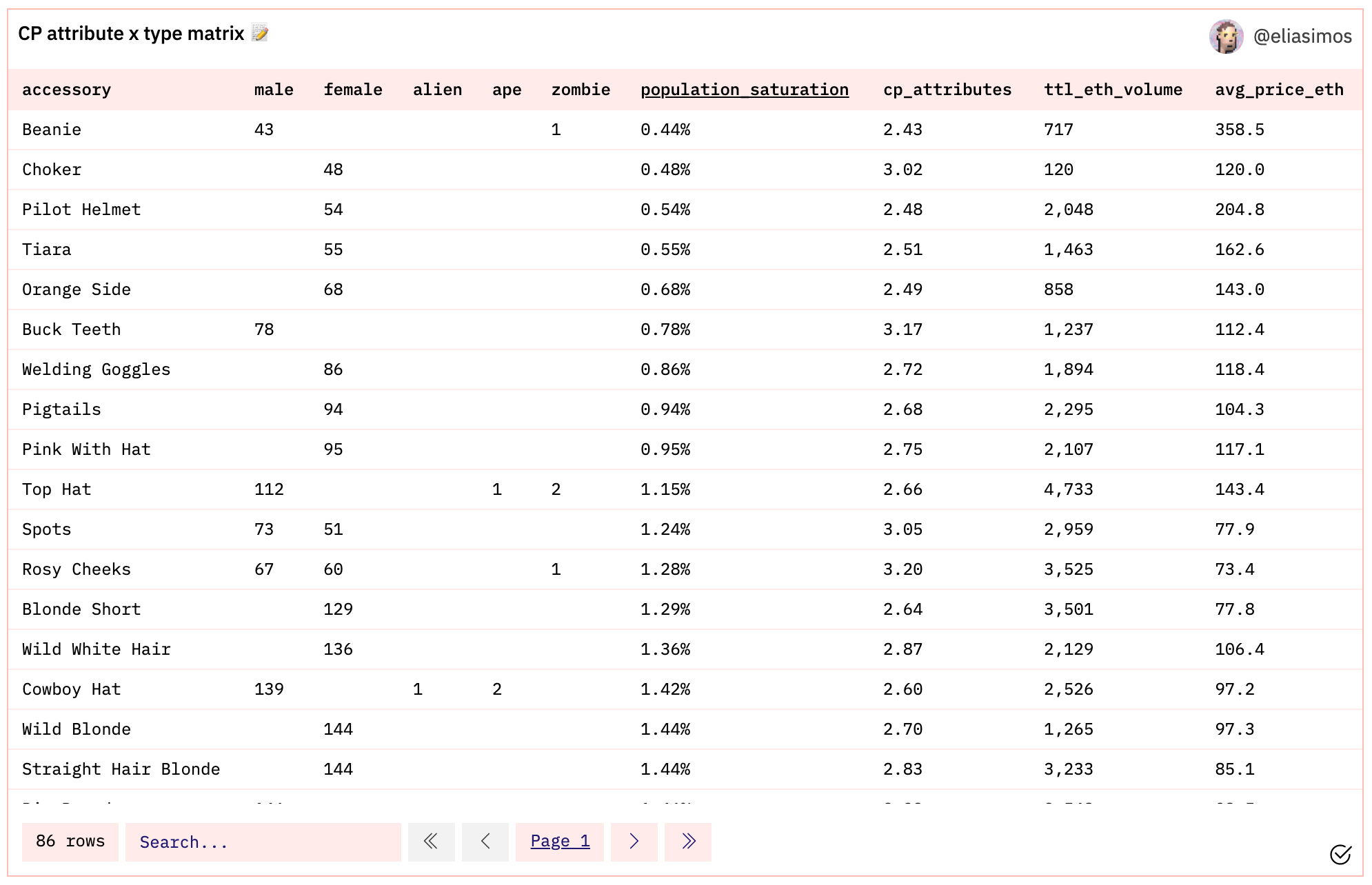
Task: Click in the Search input field
Action: click(x=263, y=842)
